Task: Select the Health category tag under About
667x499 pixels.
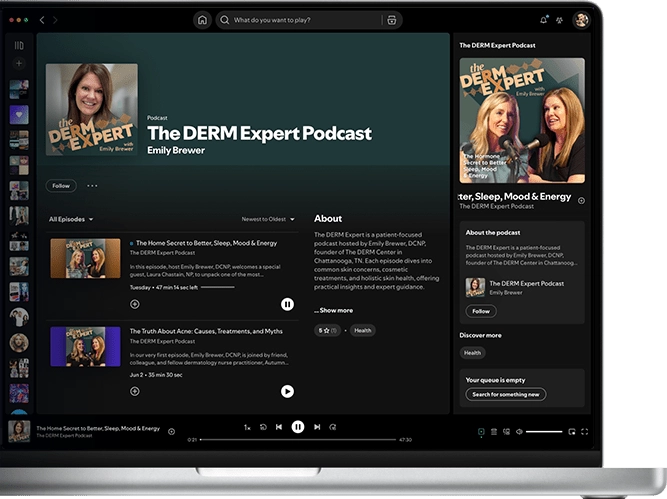Action: click(362, 330)
